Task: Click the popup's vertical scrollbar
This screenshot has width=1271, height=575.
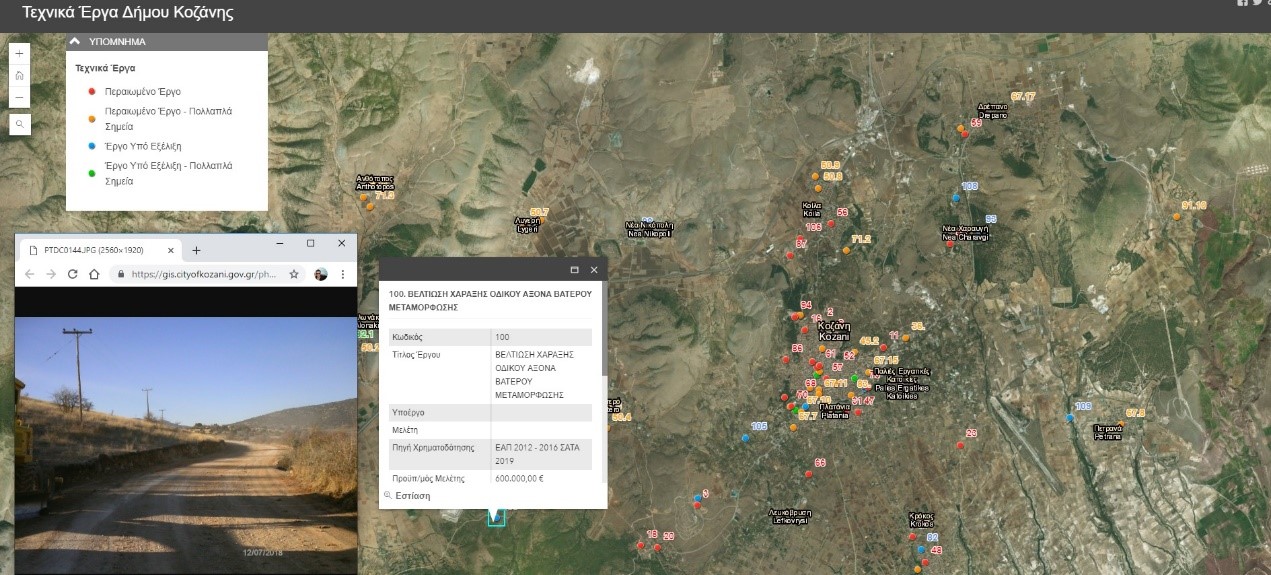Action: coord(603,330)
